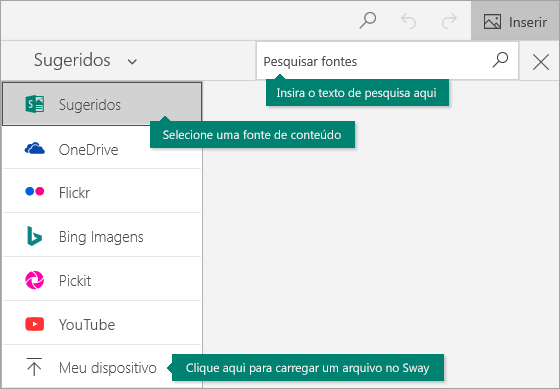
Task: Choose Flickr as content source
Action: click(102, 192)
